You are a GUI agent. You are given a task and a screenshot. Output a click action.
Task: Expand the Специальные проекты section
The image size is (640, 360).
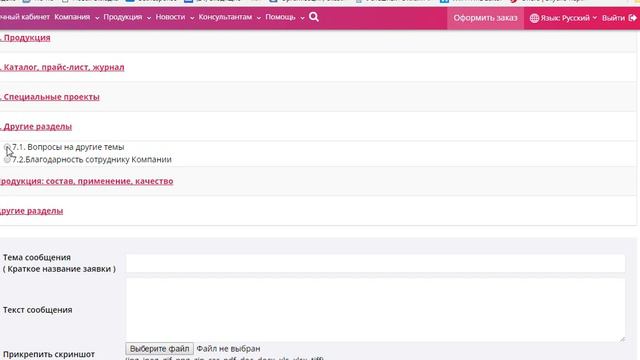point(50,97)
